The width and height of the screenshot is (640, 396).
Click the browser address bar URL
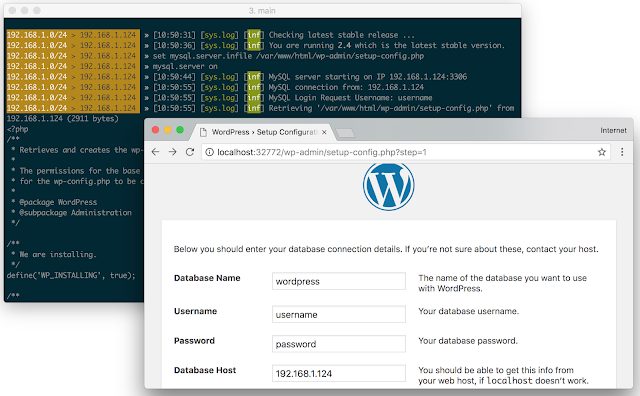322,152
